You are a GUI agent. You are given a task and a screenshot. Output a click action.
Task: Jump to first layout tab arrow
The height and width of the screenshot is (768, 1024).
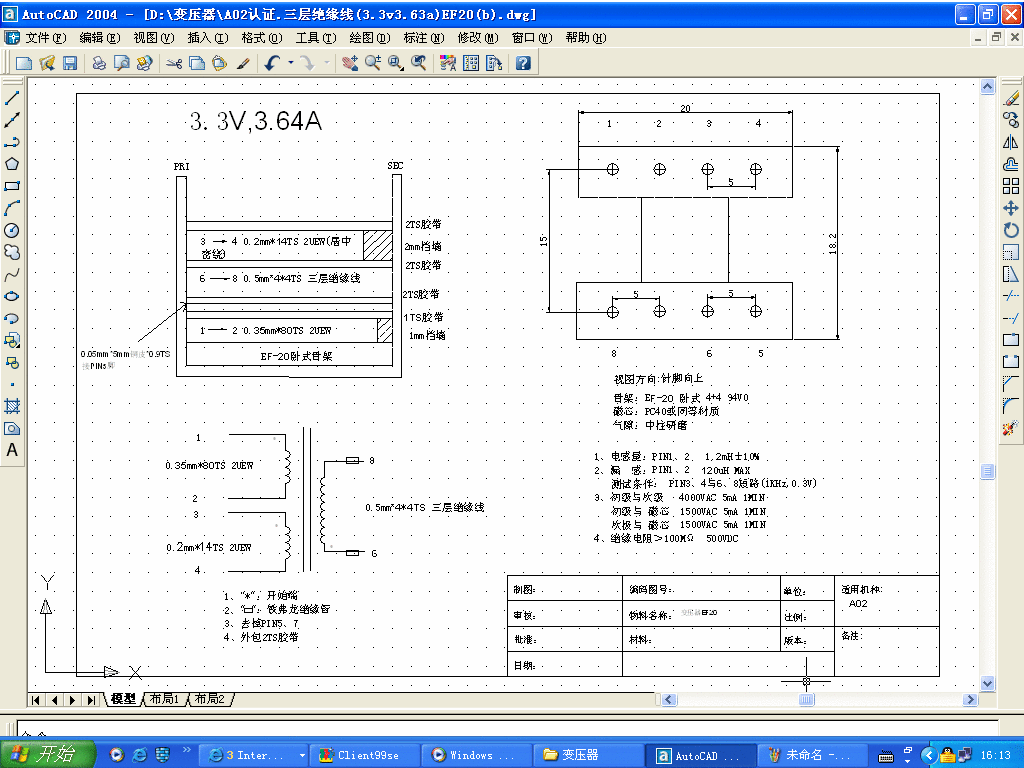tap(36, 699)
